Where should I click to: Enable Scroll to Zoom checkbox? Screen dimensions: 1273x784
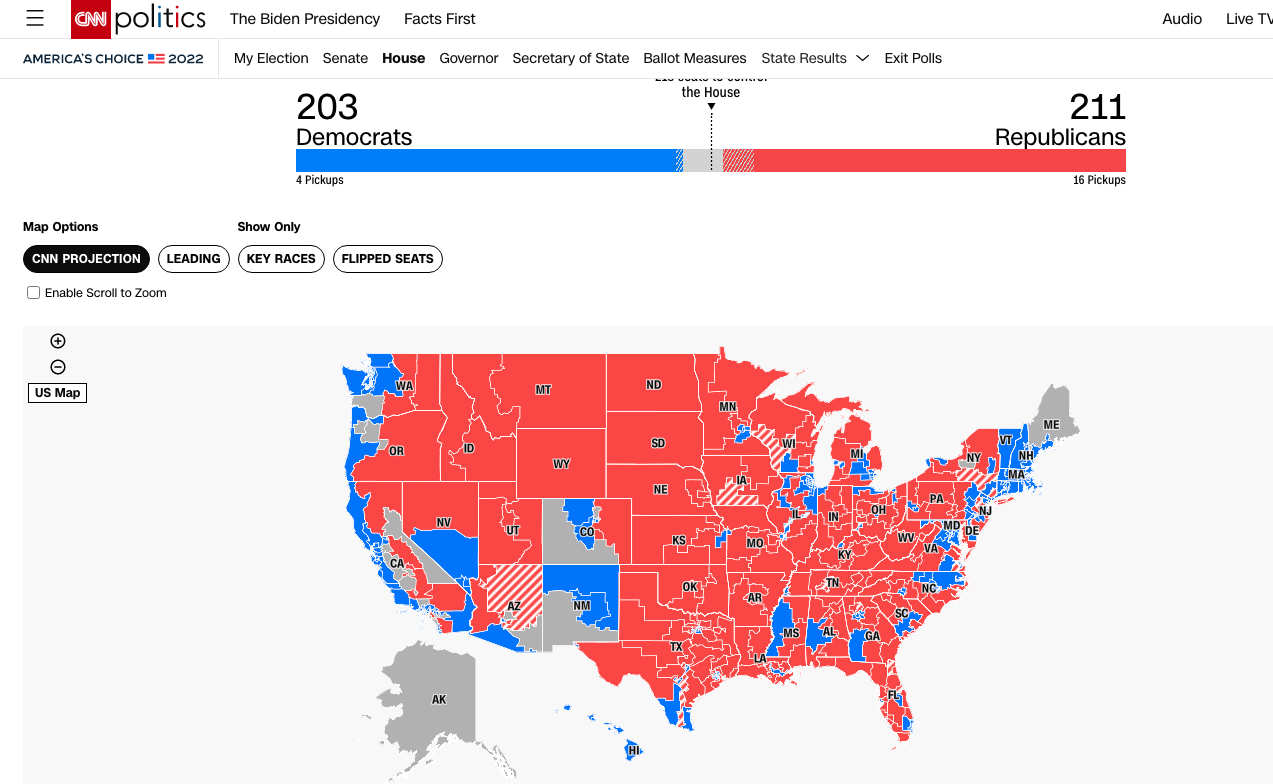click(34, 293)
